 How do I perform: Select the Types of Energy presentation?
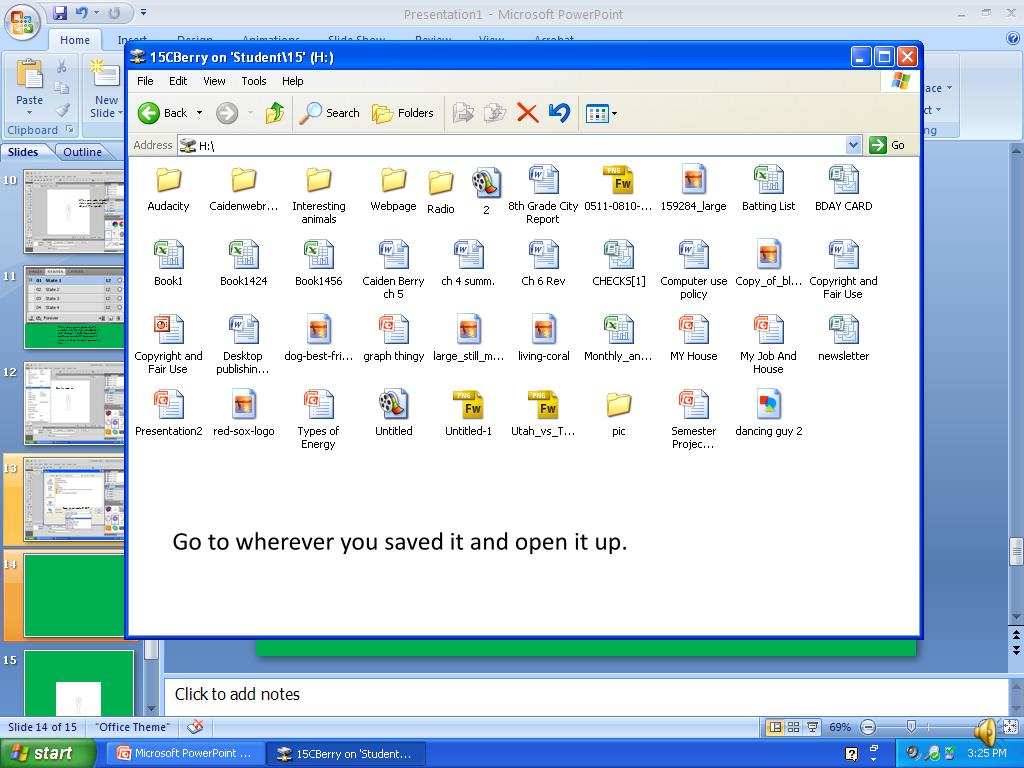click(318, 421)
